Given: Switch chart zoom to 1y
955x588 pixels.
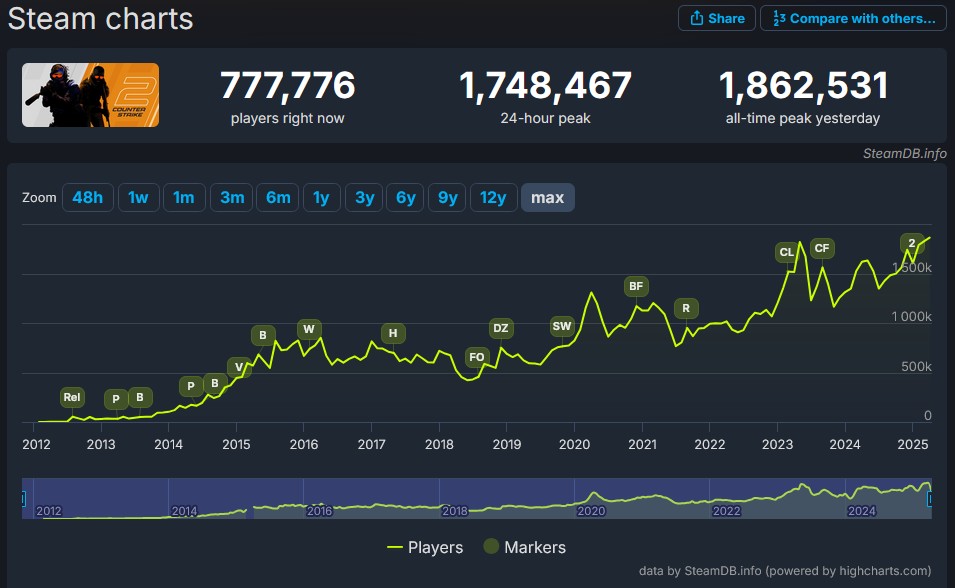Looking at the screenshot, I should 321,197.
